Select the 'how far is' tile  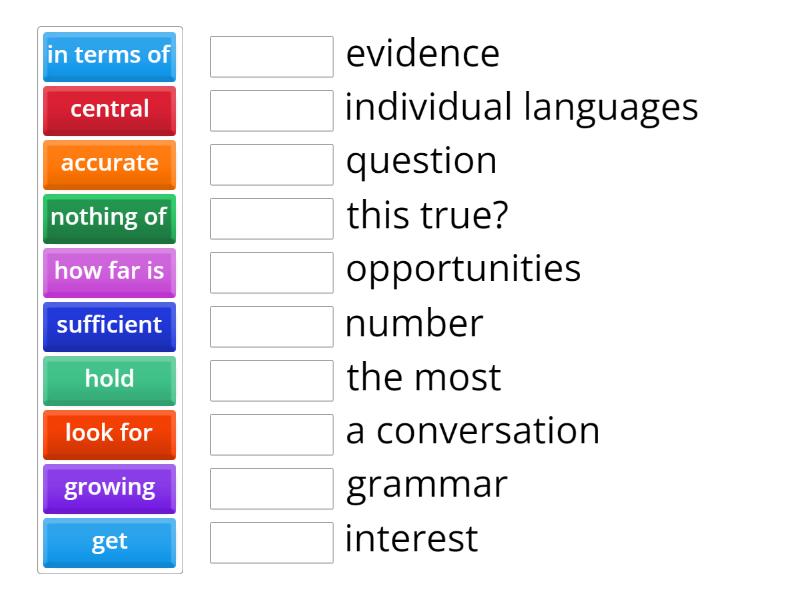point(109,272)
